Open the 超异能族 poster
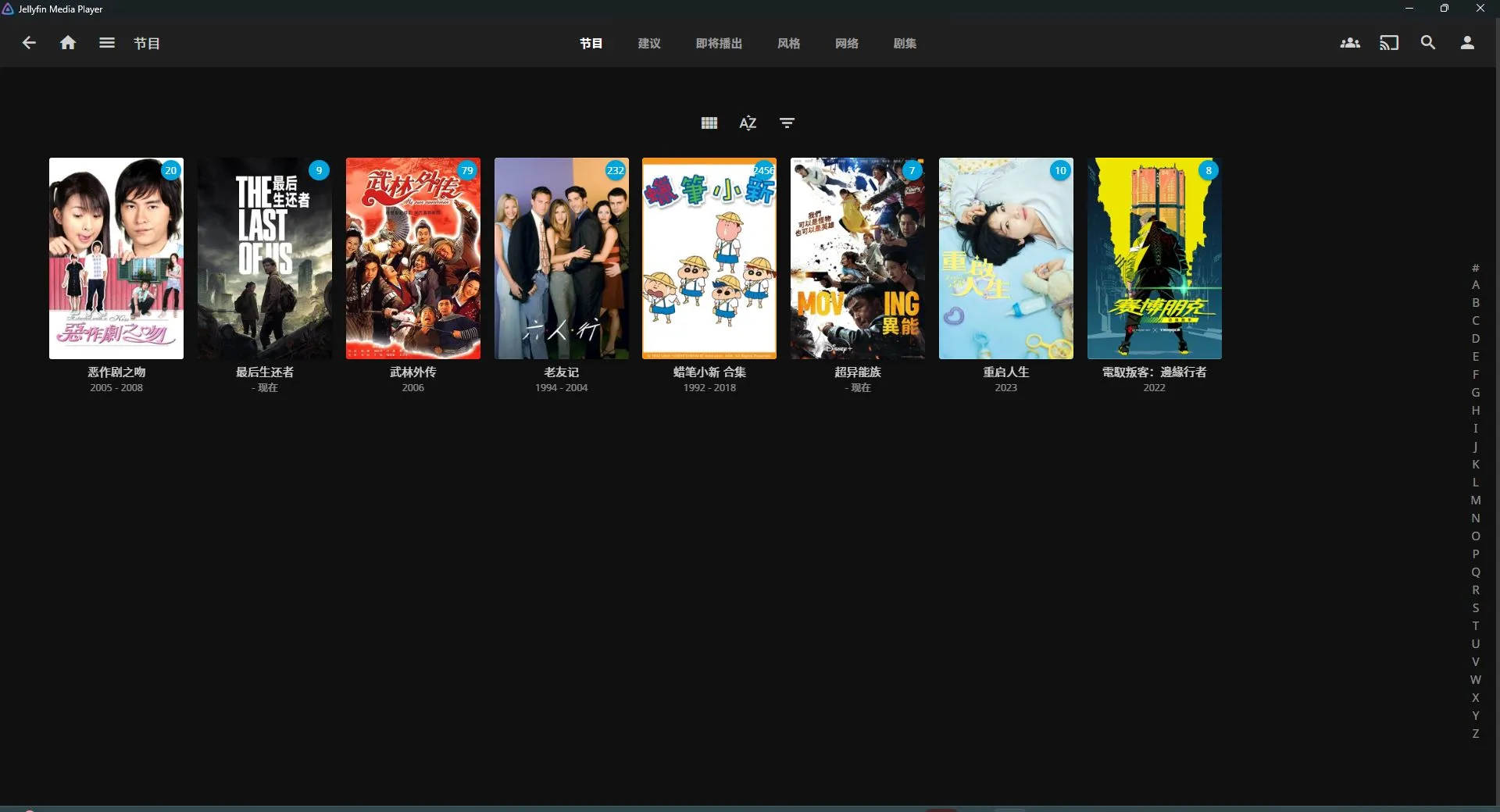1500x812 pixels. coord(858,258)
